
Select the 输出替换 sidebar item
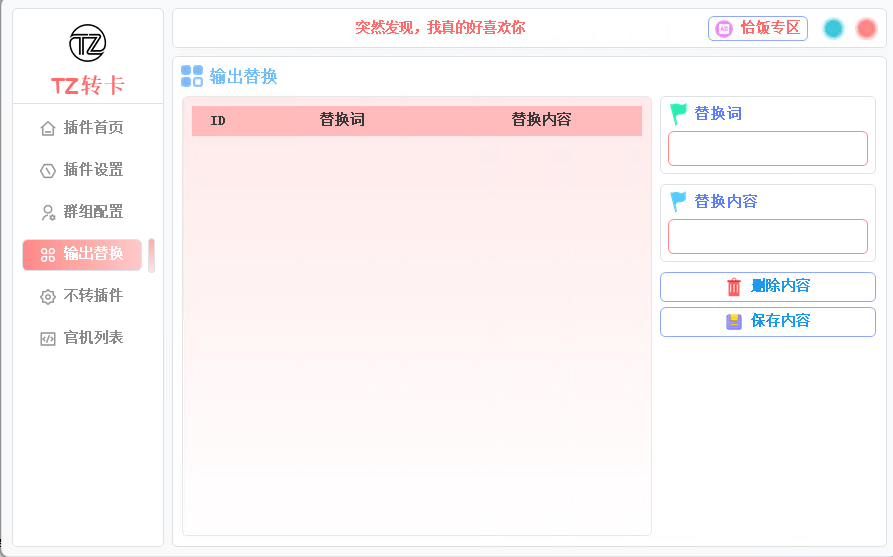pos(82,254)
